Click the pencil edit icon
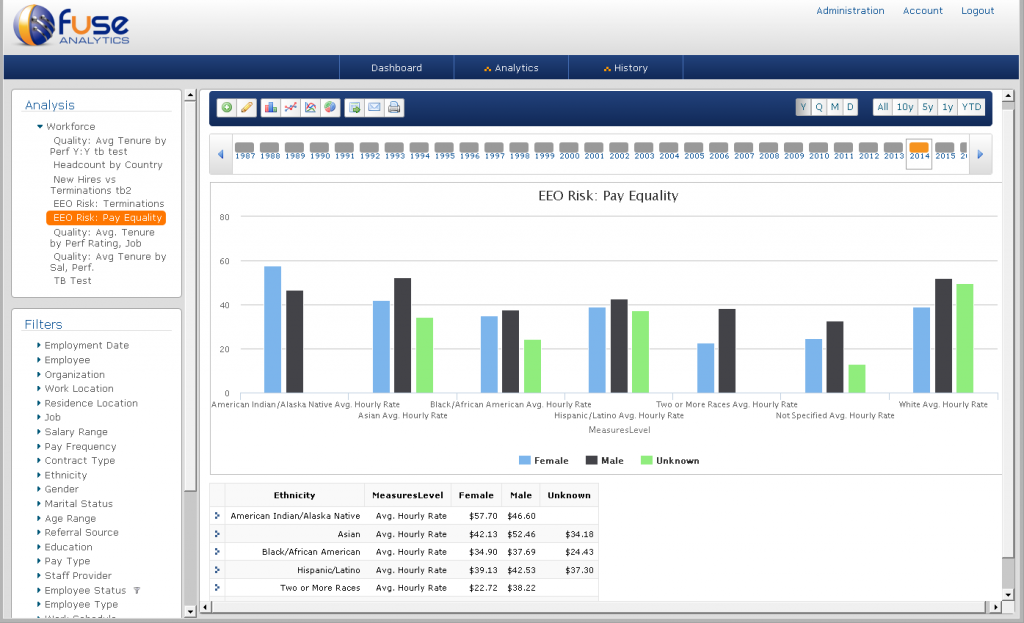 [247, 108]
